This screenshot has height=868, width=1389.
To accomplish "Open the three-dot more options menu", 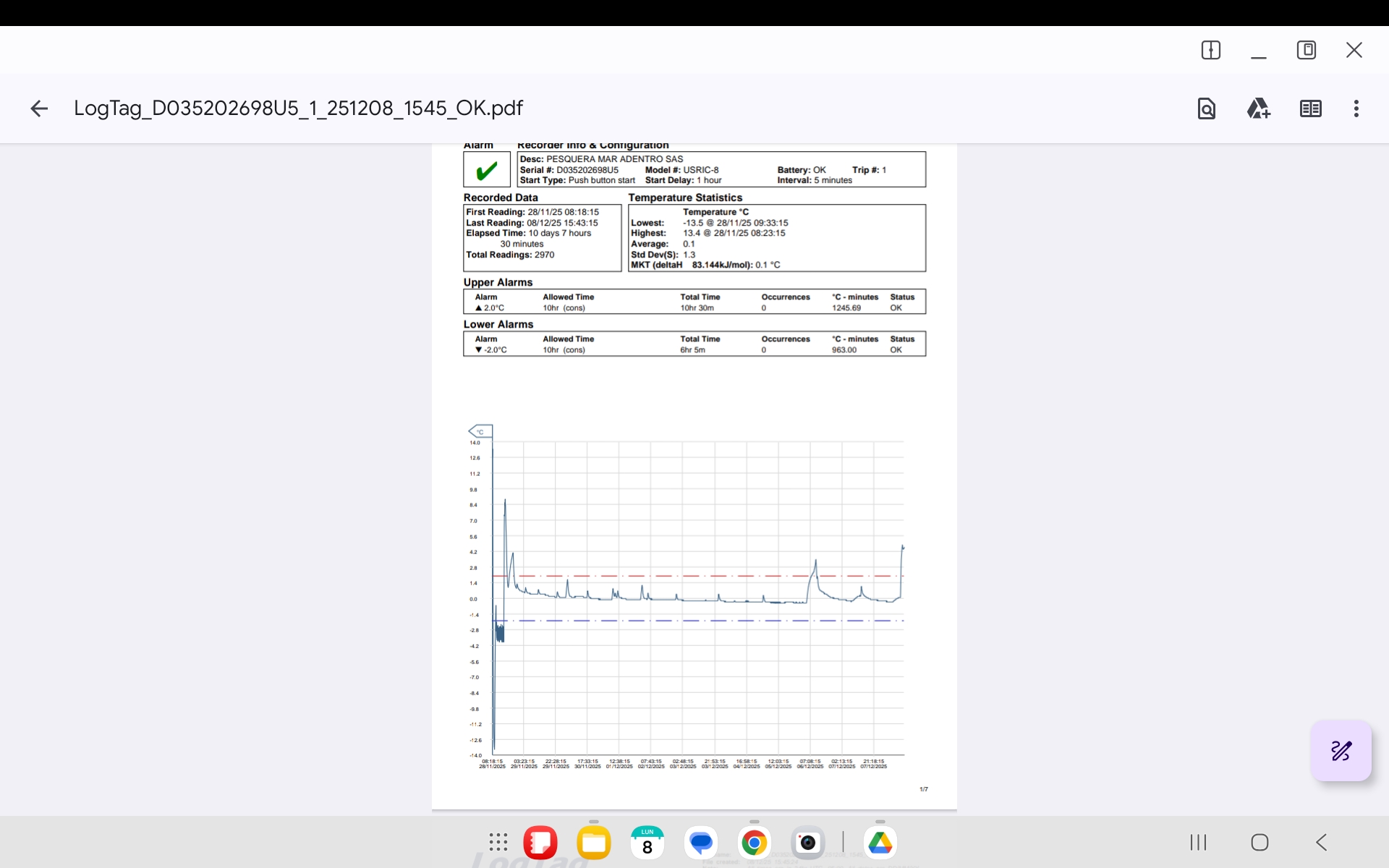I will pos(1356,109).
